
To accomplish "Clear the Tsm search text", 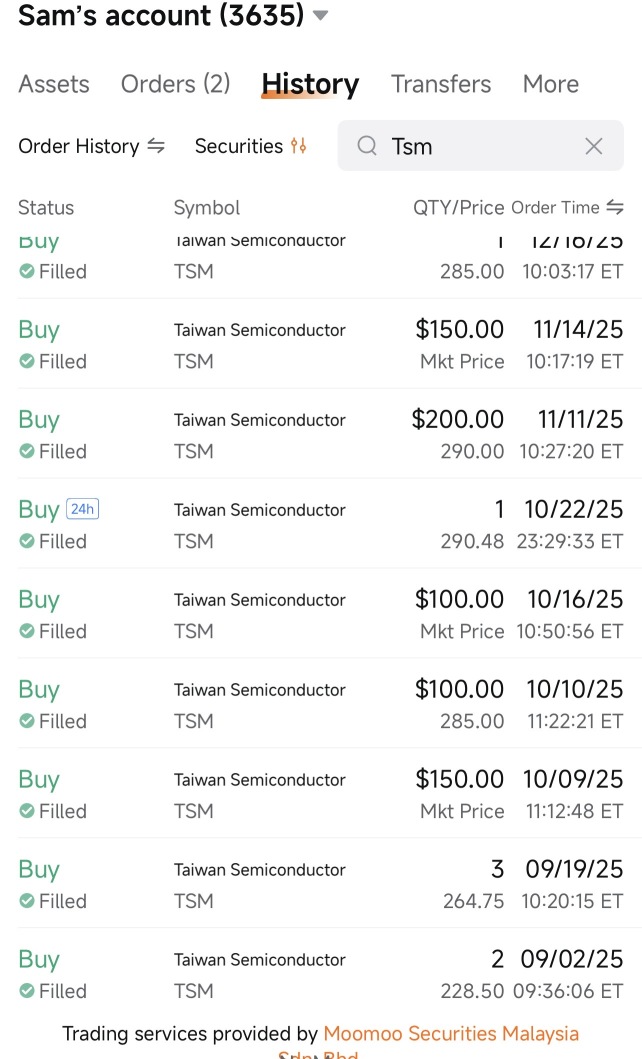I will (594, 146).
